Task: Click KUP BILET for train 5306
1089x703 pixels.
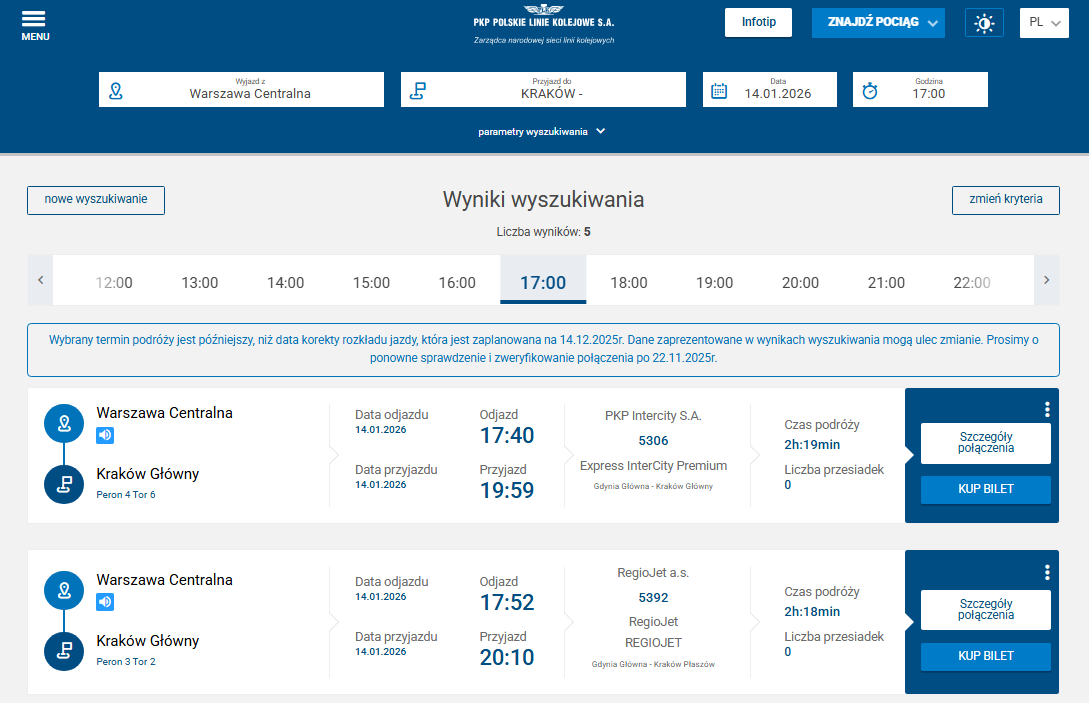Action: click(x=986, y=489)
